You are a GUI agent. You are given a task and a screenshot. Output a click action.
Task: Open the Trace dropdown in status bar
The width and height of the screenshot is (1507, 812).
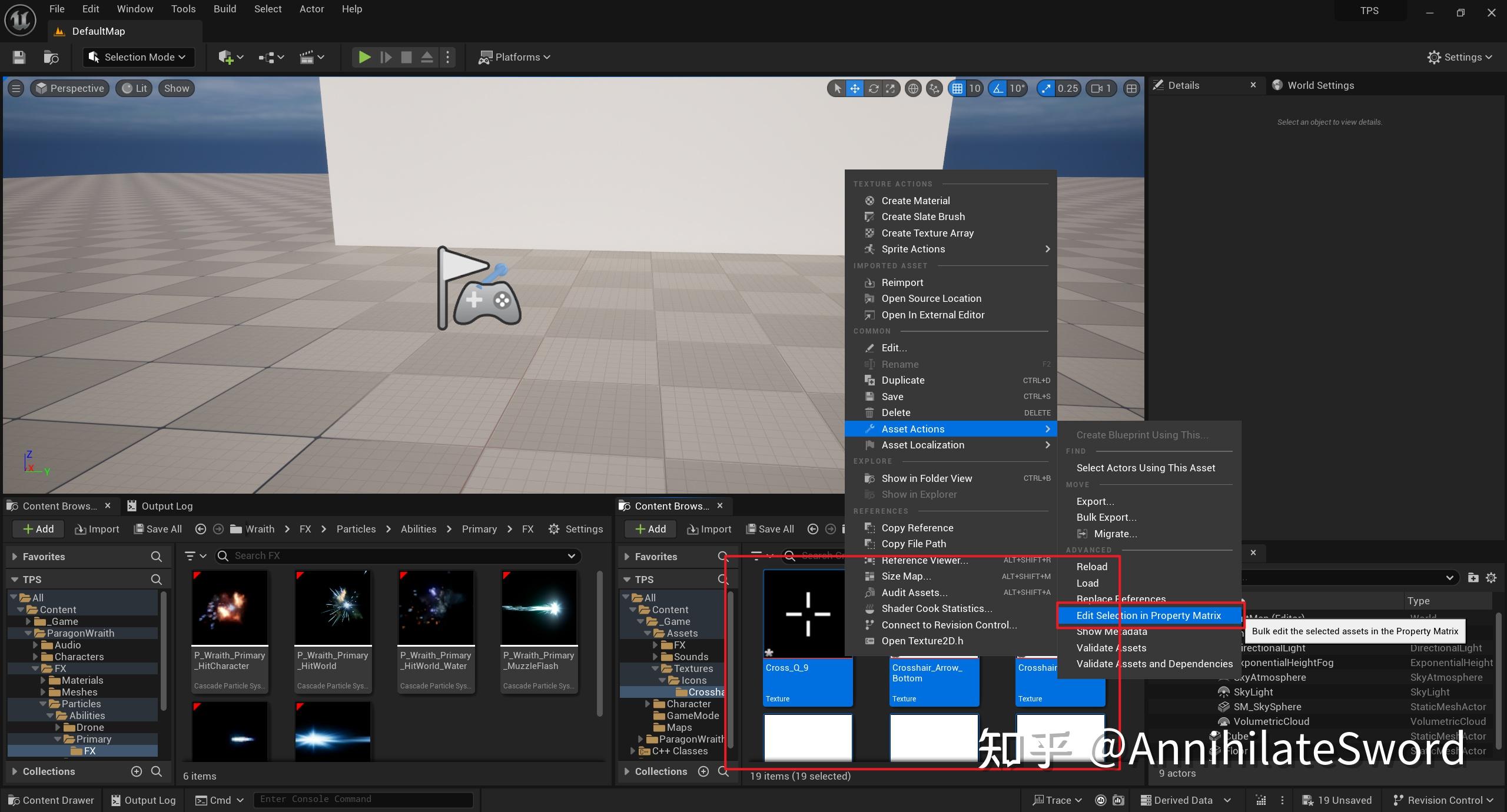coord(1057,800)
